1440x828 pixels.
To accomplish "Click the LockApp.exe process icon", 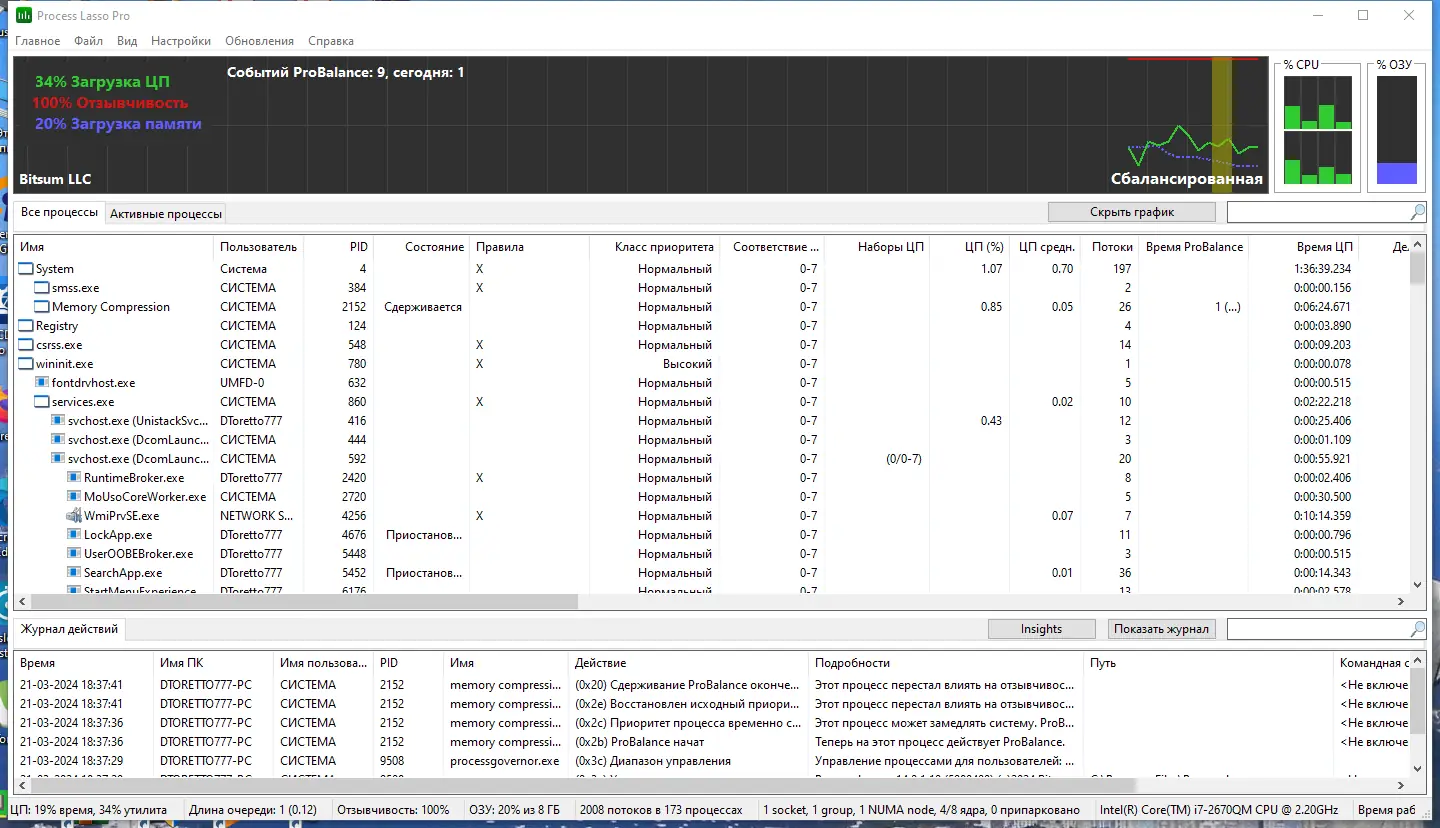I will [74, 535].
